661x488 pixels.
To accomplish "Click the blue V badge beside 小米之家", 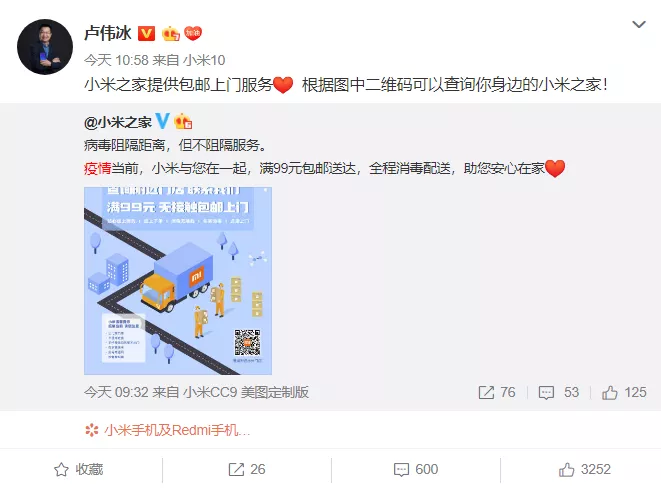I will (162, 121).
